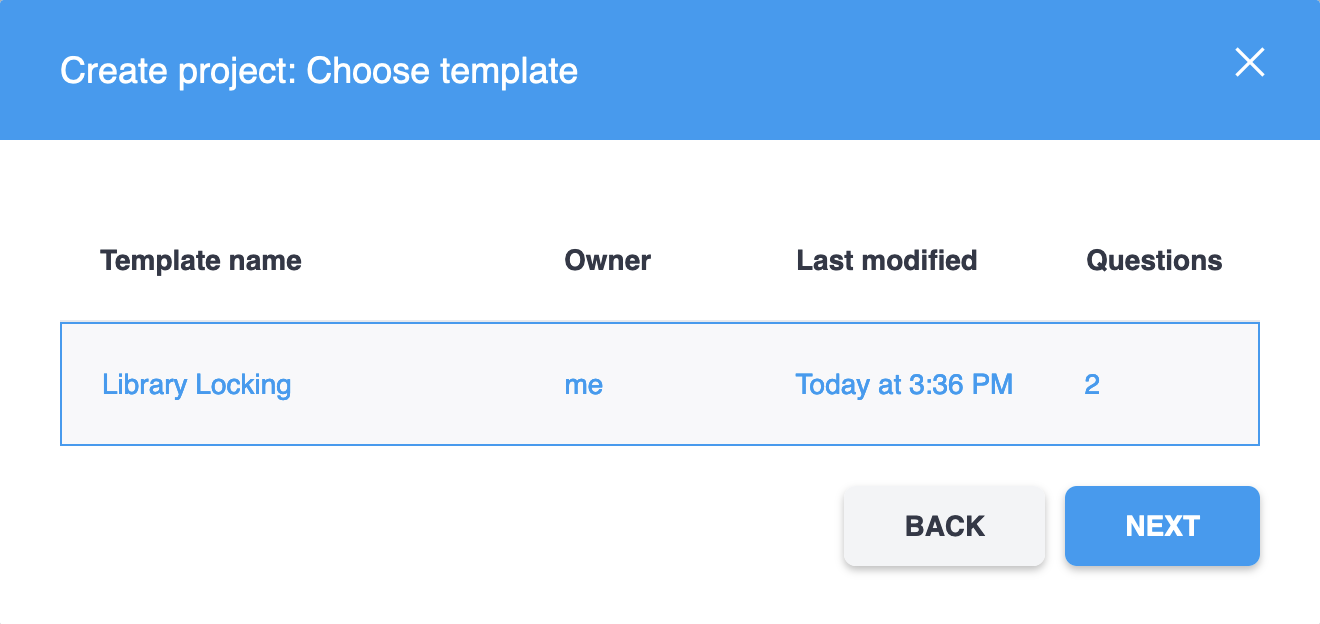This screenshot has height=624, width=1320.
Task: Click the "3:36 PM" time text
Action: (961, 385)
